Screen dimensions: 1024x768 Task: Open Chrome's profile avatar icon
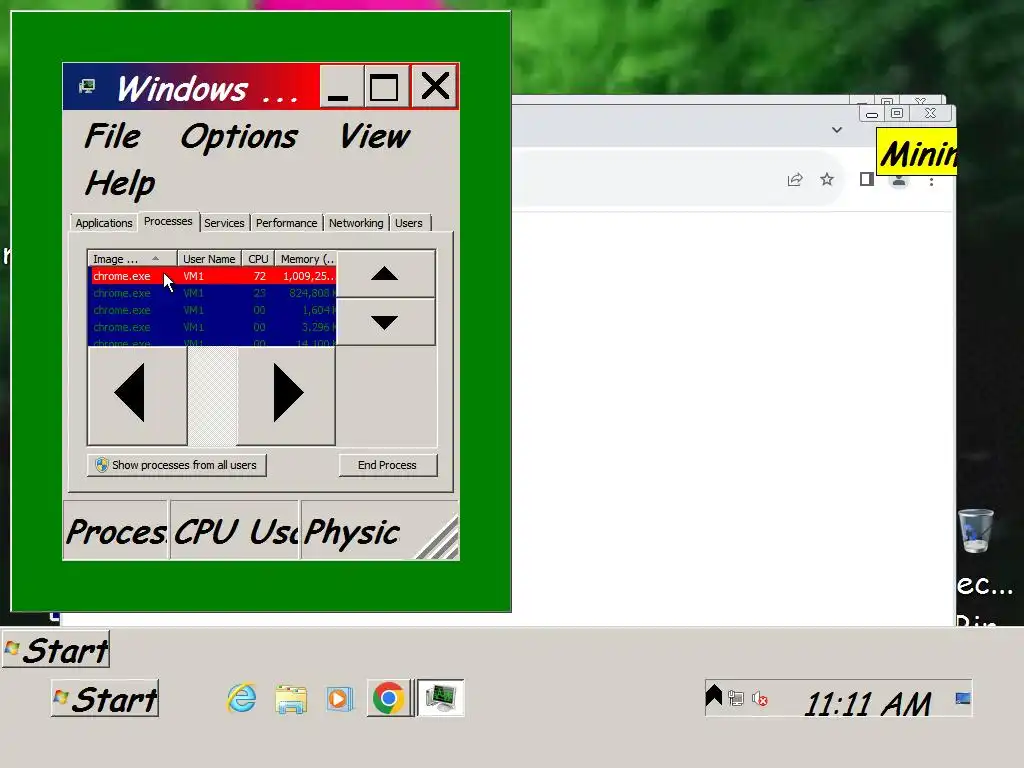click(899, 180)
